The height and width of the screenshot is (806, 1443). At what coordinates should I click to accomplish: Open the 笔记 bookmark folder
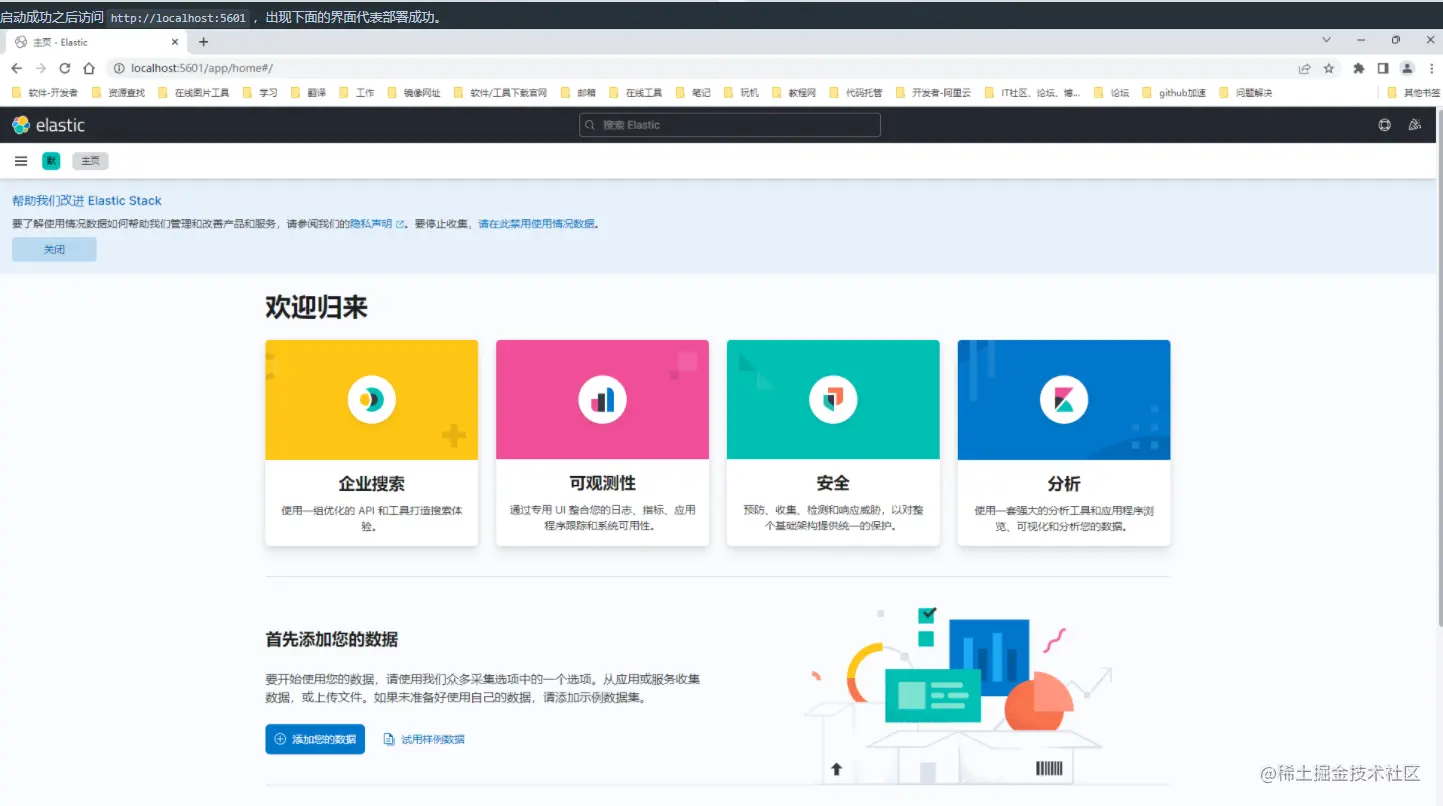click(x=693, y=93)
